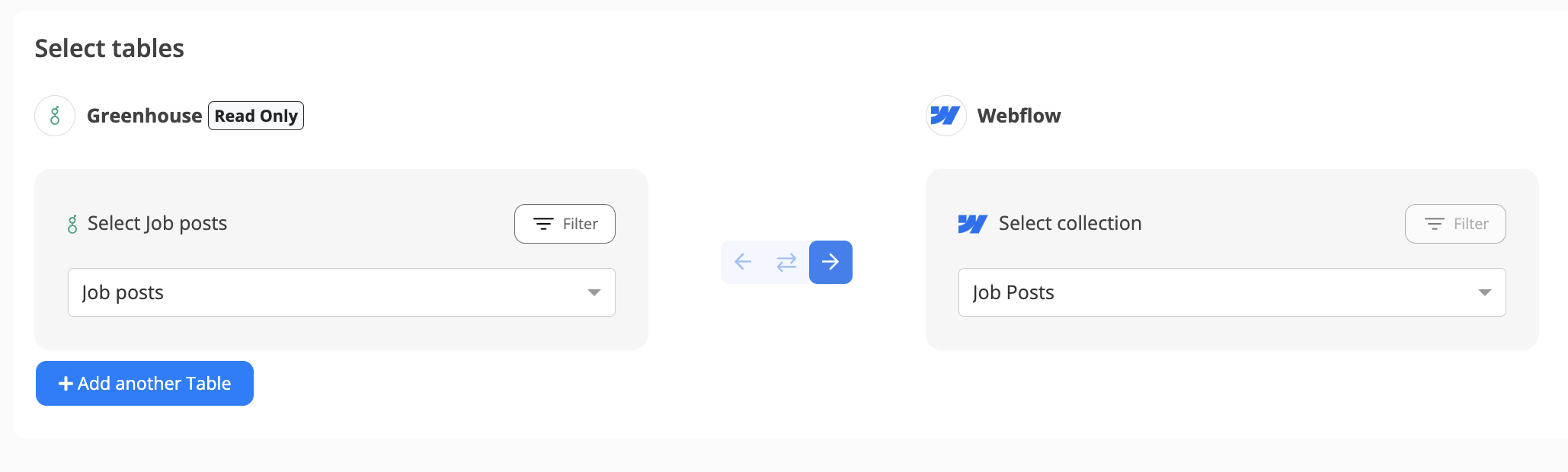Click the Webflow logo circle icon
The height and width of the screenshot is (472, 1568).
coord(946,116)
